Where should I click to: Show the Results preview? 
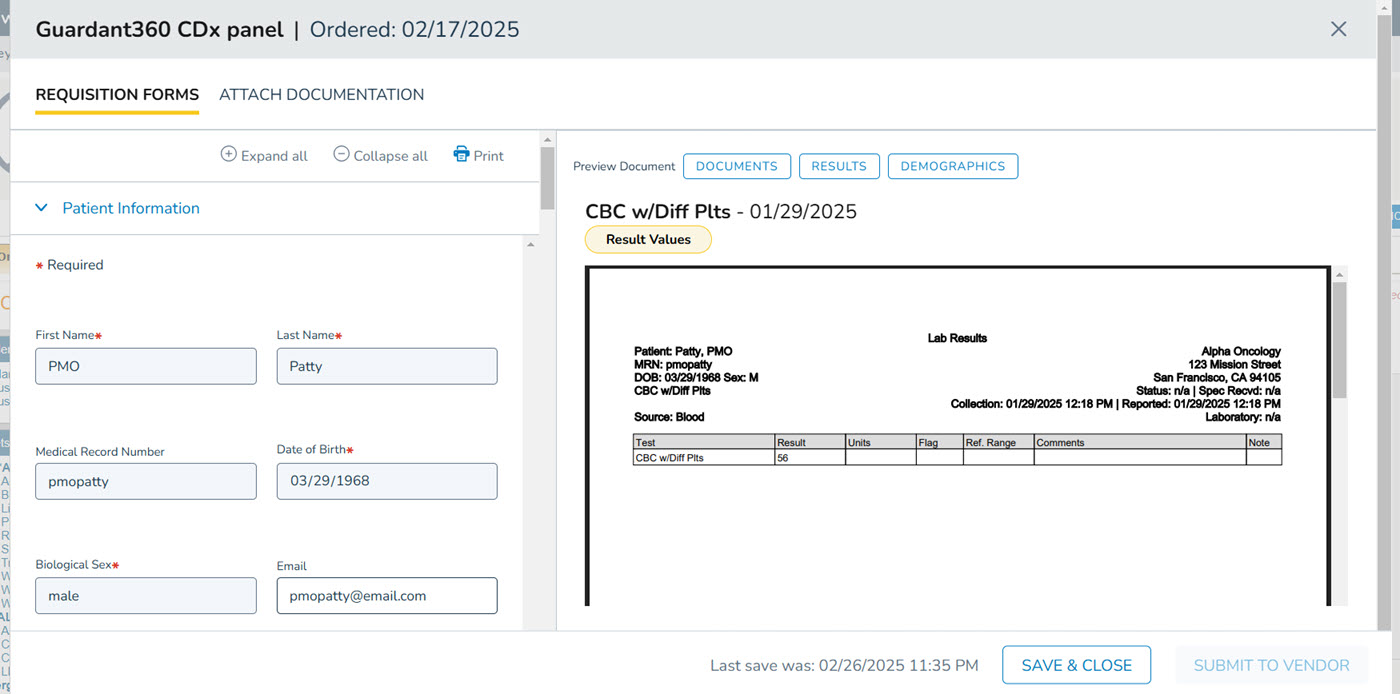point(838,166)
